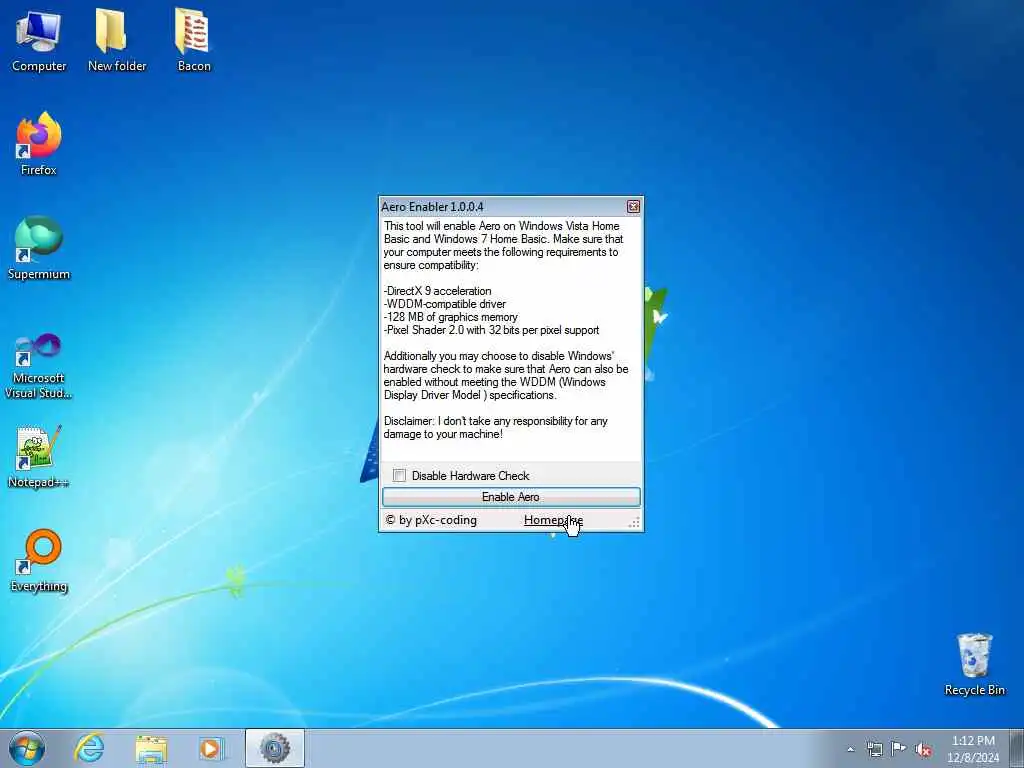Open Windows Media Player from taskbar

coord(211,748)
